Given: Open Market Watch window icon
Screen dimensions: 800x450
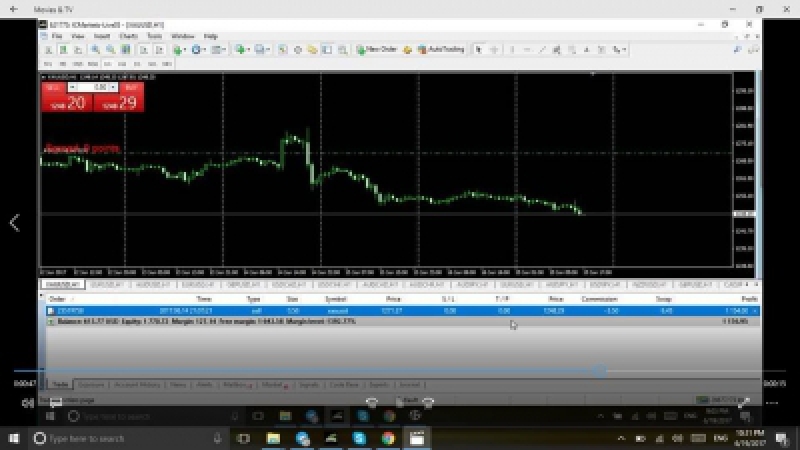Looking at the screenshot, I should coord(283,50).
